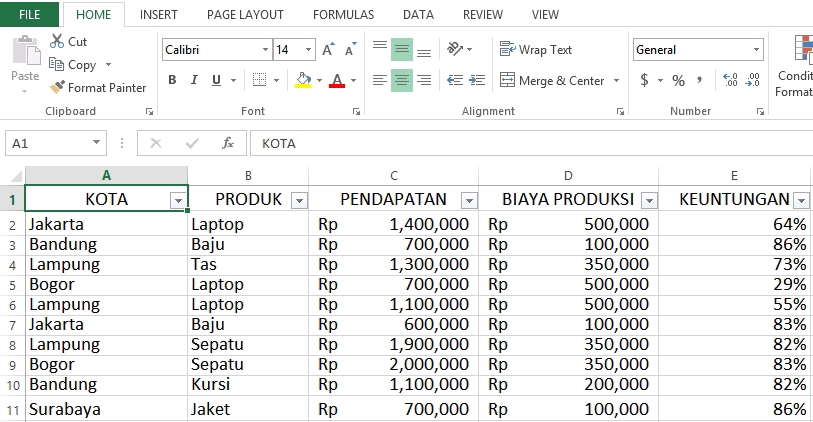Viewport: 813px width, 422px height.
Task: Open the Insert Function dialog
Action: (x=227, y=144)
